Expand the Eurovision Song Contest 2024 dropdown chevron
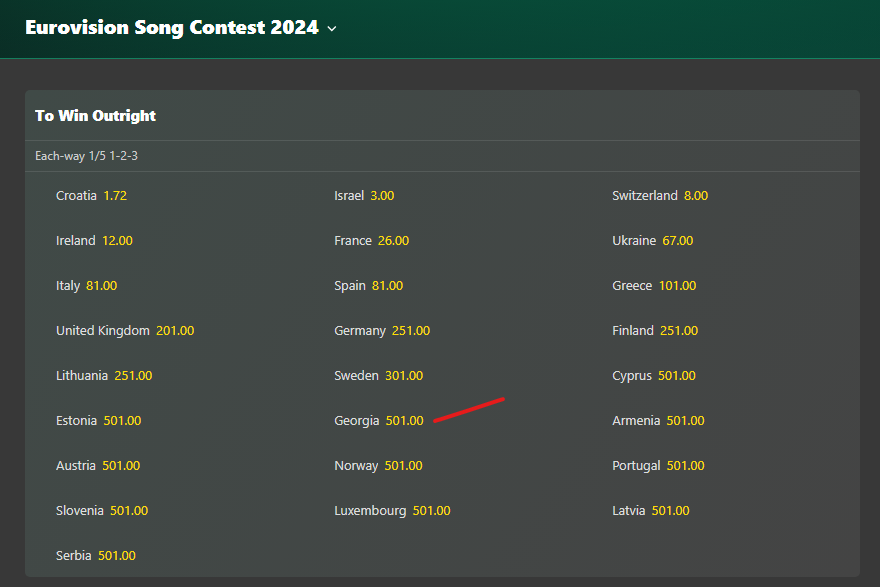This screenshot has height=587, width=880. (332, 29)
